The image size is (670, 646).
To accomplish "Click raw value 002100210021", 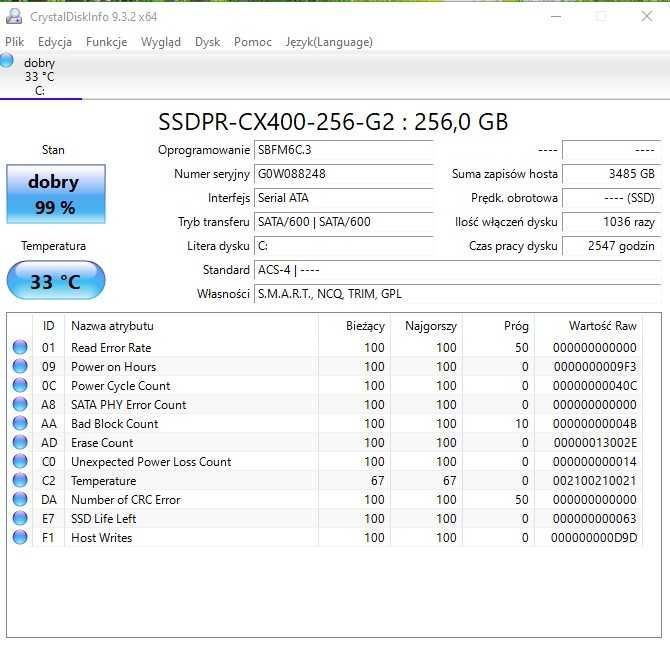I will pos(595,481).
